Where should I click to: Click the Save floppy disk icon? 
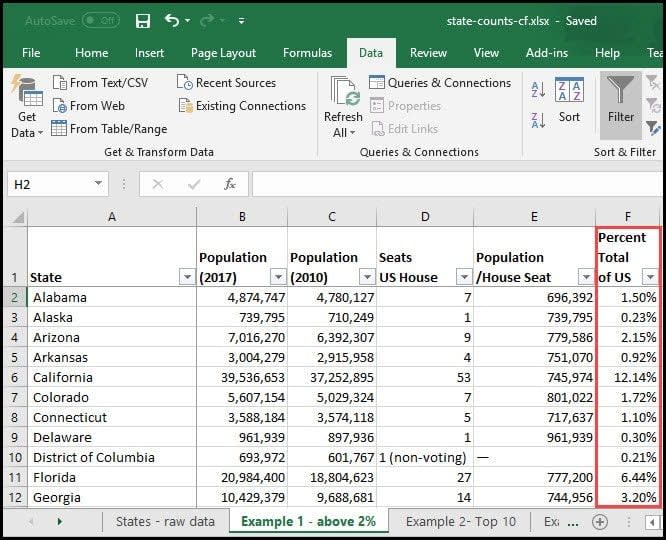(x=143, y=20)
